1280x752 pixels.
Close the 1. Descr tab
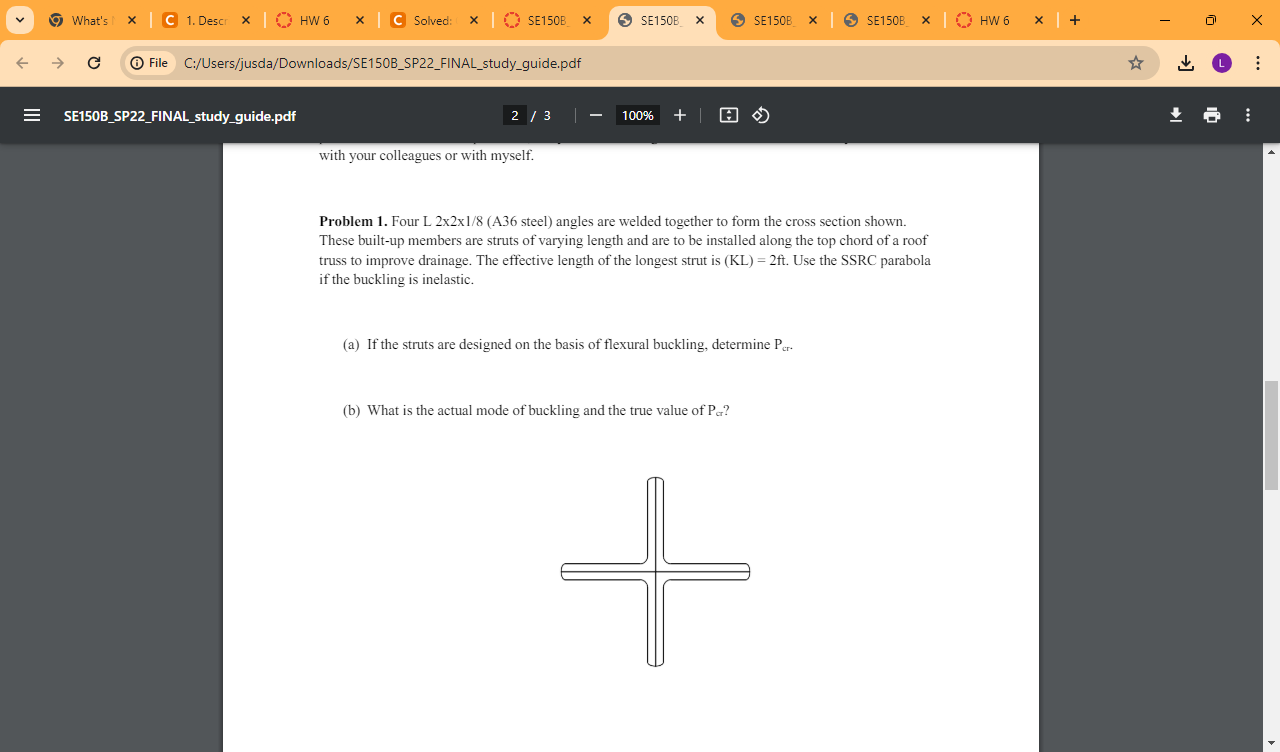point(246,20)
